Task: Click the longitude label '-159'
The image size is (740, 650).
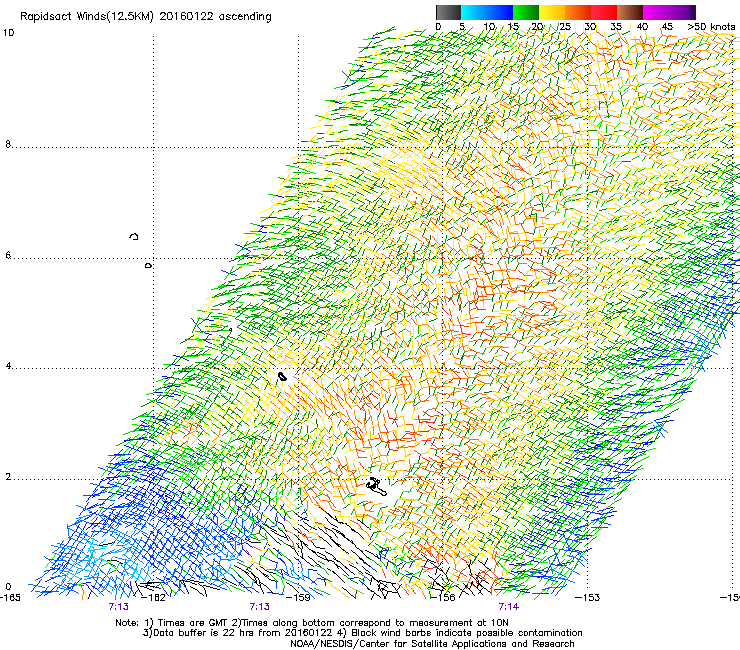Action: (300, 597)
